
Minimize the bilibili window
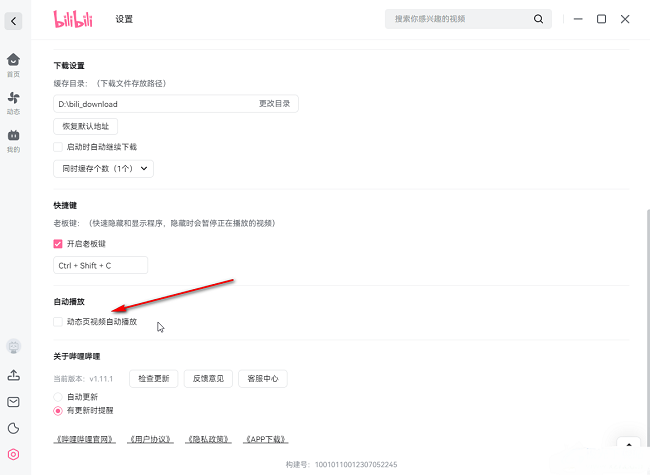tap(578, 19)
